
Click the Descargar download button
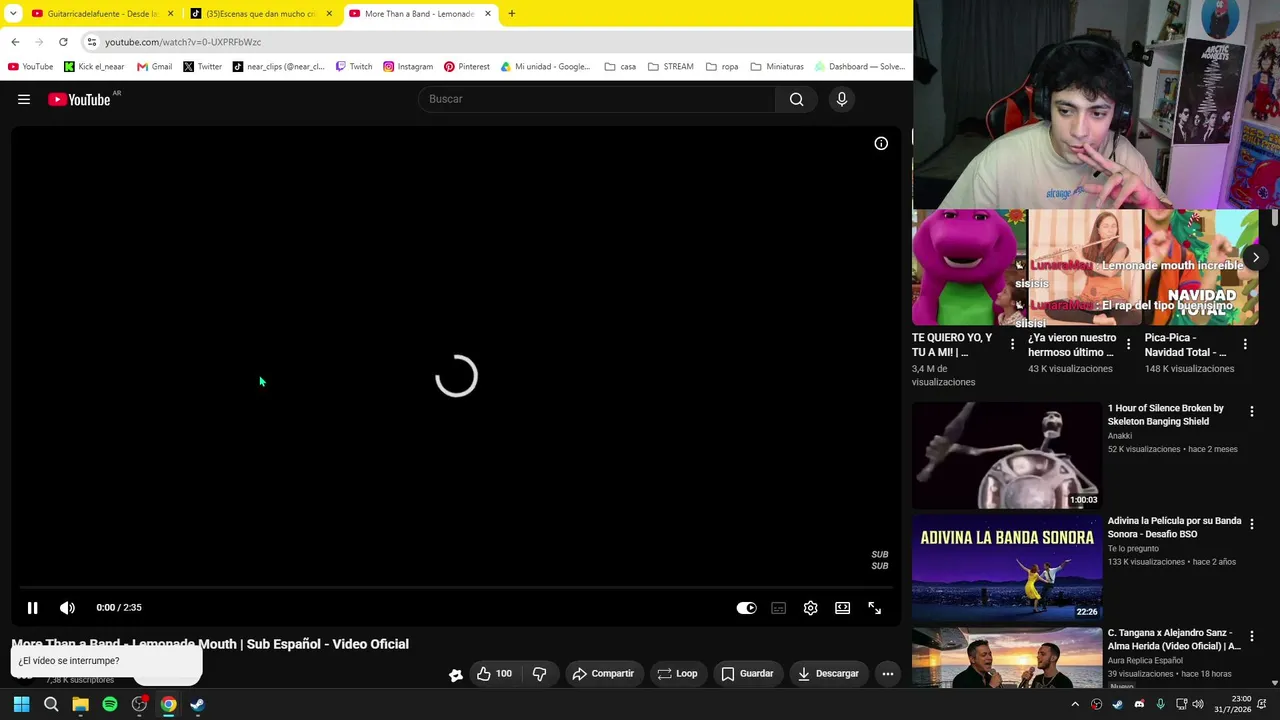click(x=829, y=674)
